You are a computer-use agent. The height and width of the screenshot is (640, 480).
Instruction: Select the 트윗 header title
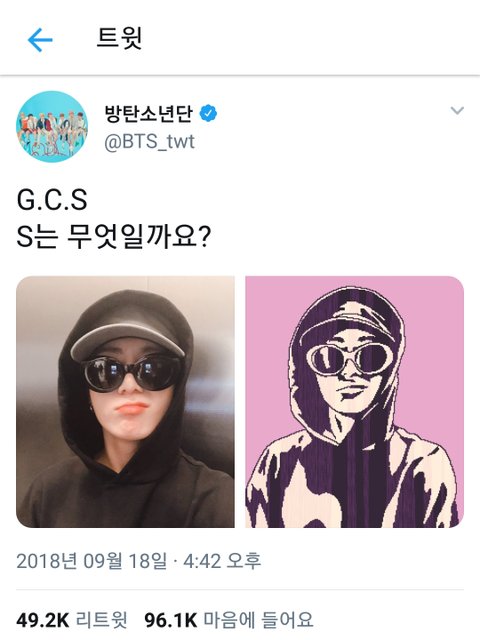tap(119, 38)
